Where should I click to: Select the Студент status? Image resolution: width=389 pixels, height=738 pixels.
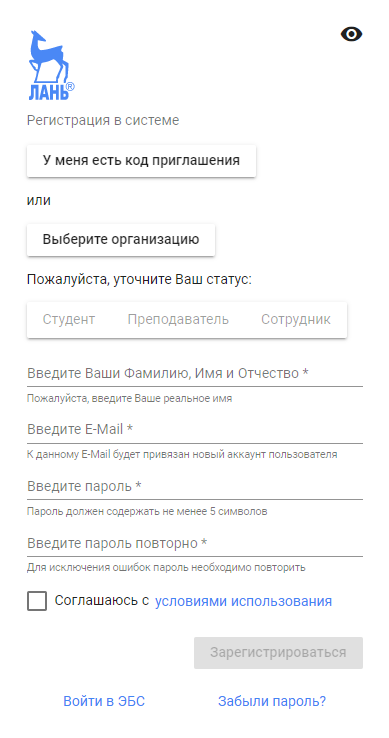coord(69,320)
